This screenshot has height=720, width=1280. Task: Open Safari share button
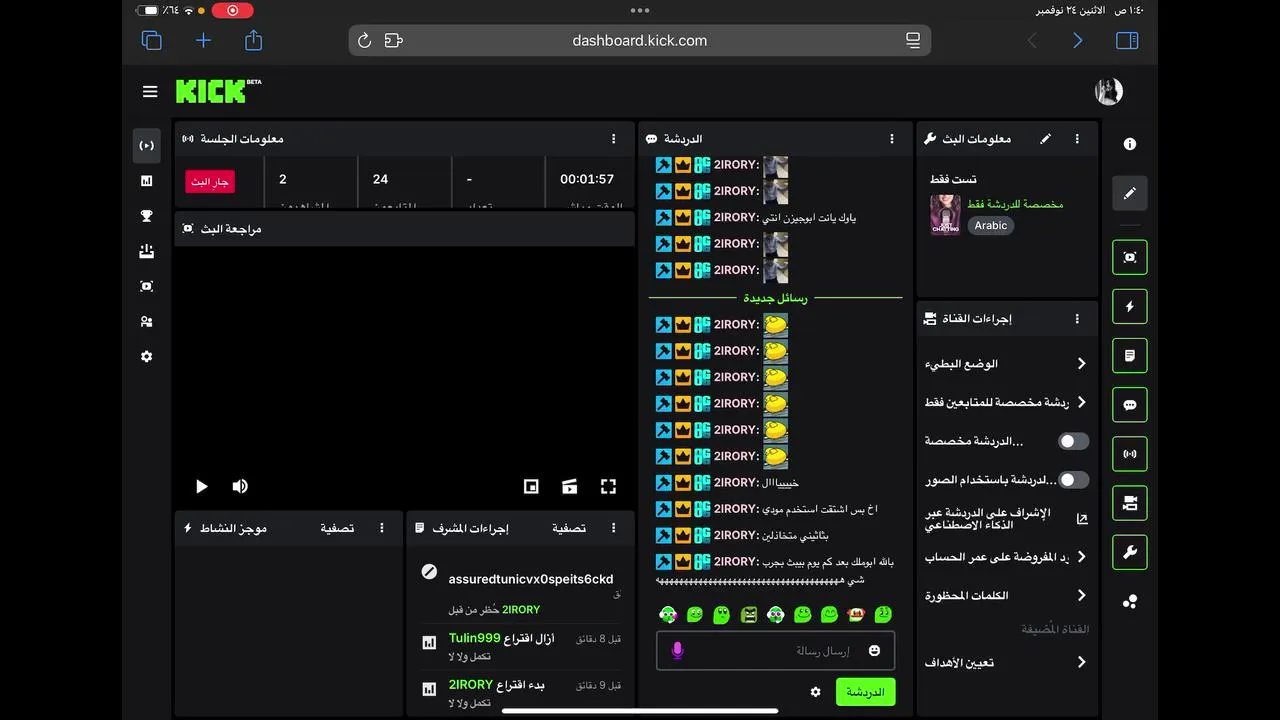coord(253,40)
